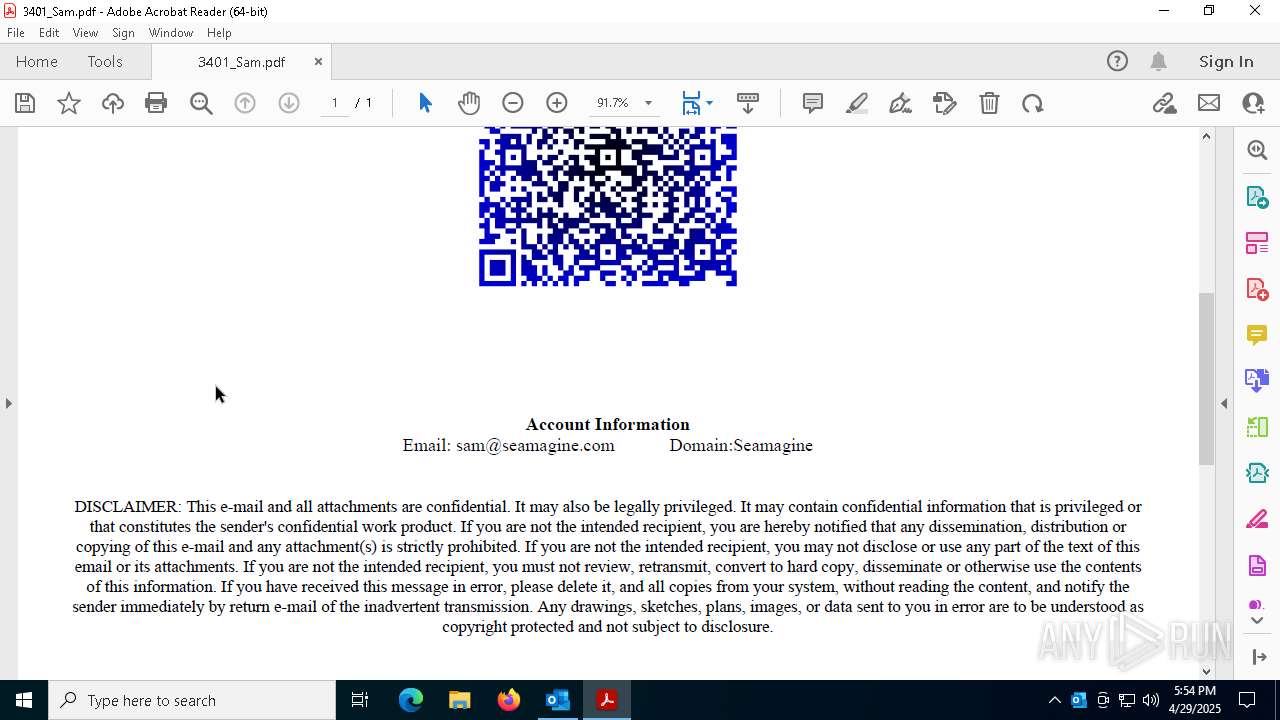Open the Help menu
Viewport: 1280px width, 720px height.
[219, 33]
